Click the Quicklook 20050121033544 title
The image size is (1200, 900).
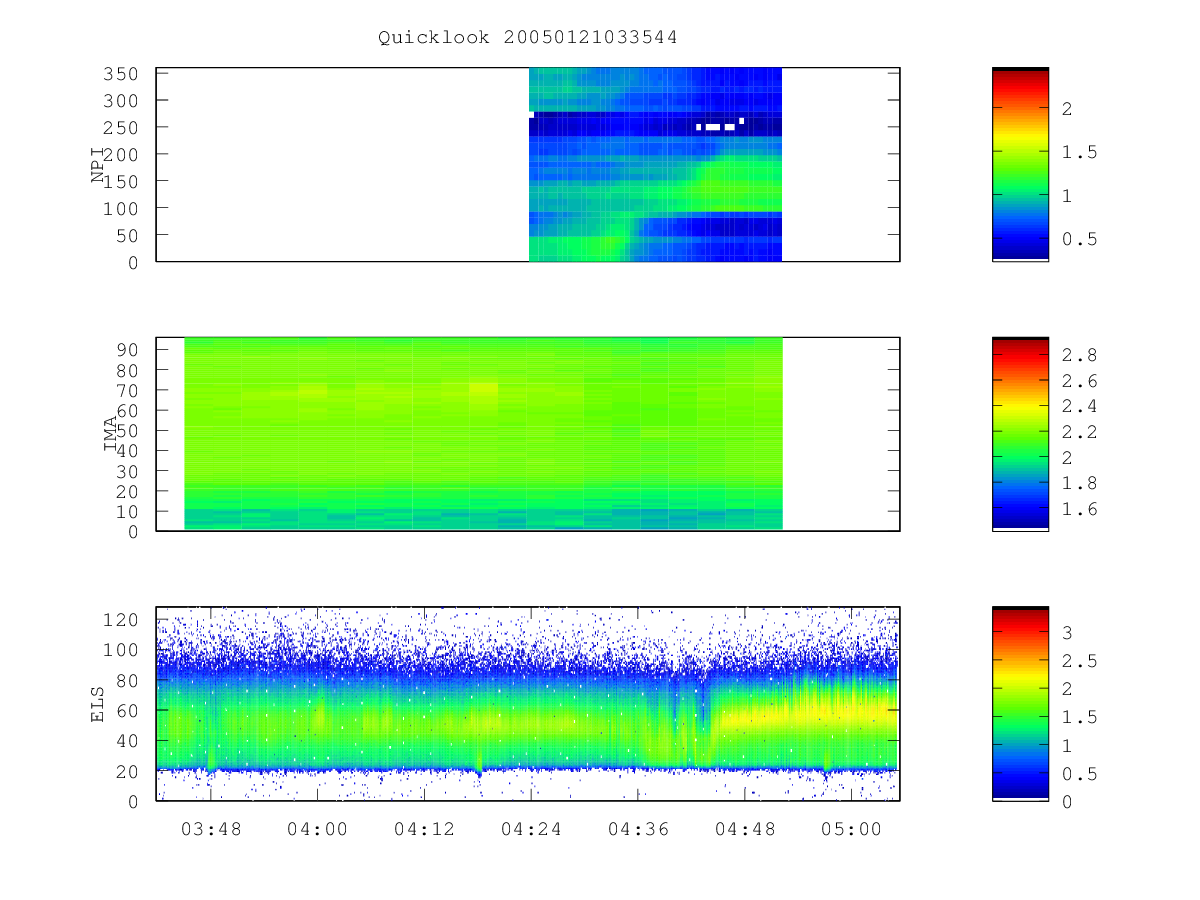tap(527, 38)
